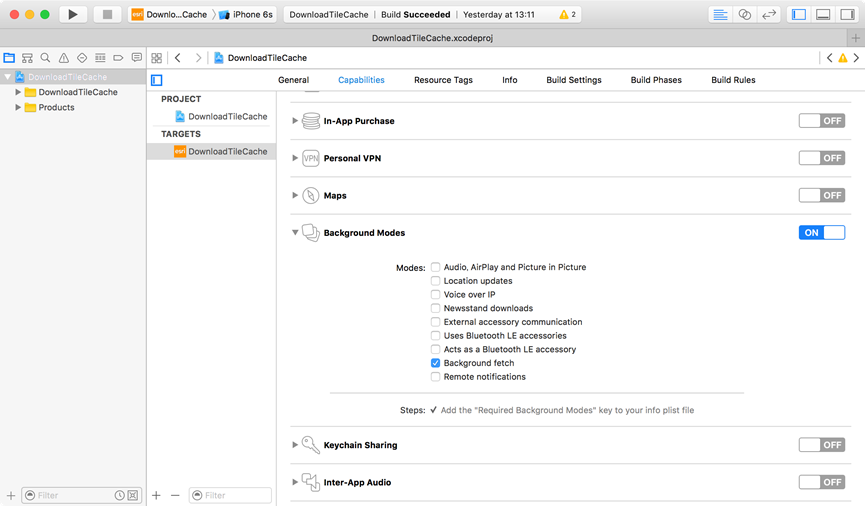
Task: Add a file using navigator plus button
Action: 10,496
